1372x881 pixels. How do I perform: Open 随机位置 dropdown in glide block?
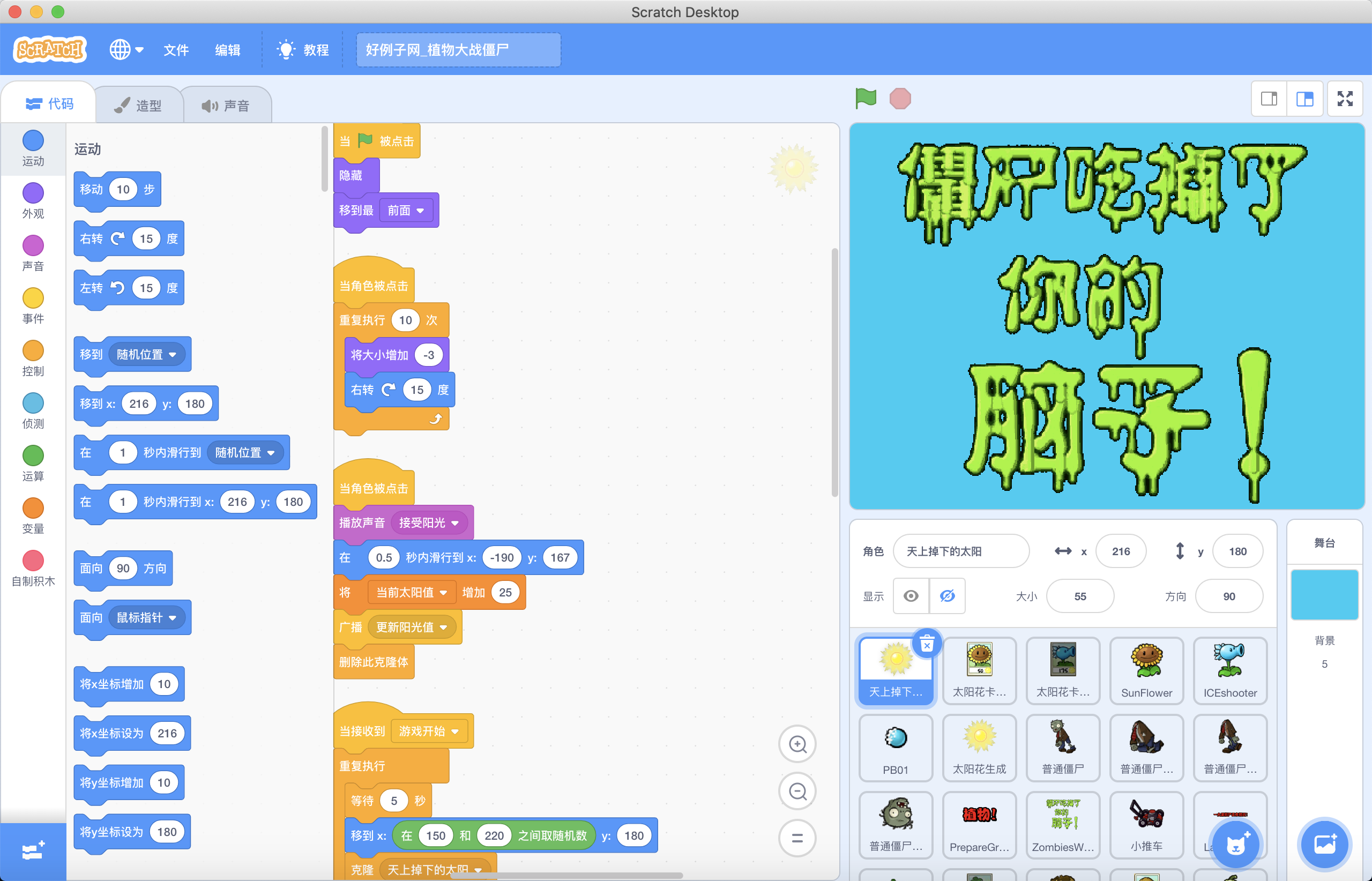245,453
